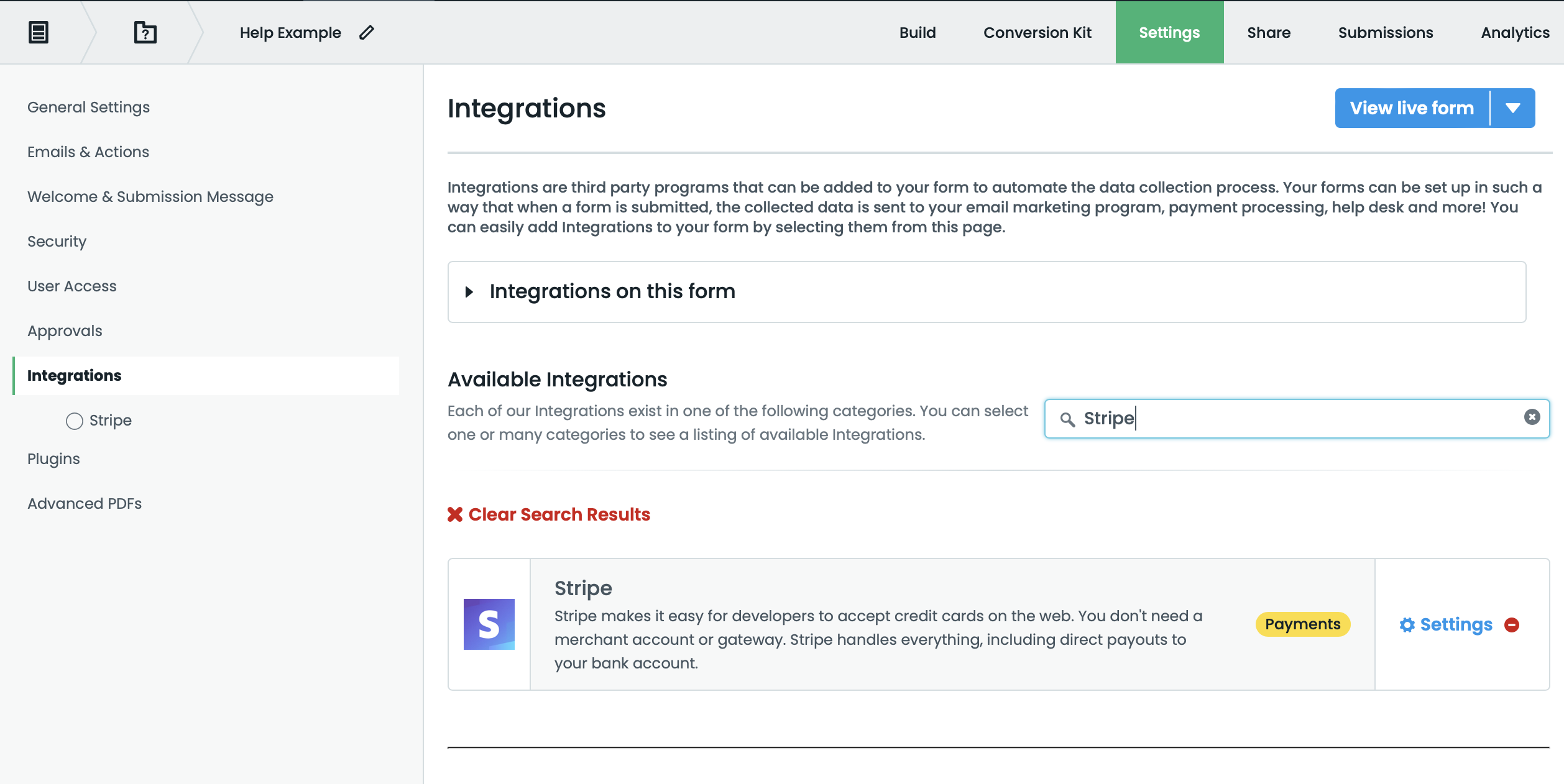The image size is (1564, 784).
Task: Click the Payments category tag
Action: point(1303,624)
